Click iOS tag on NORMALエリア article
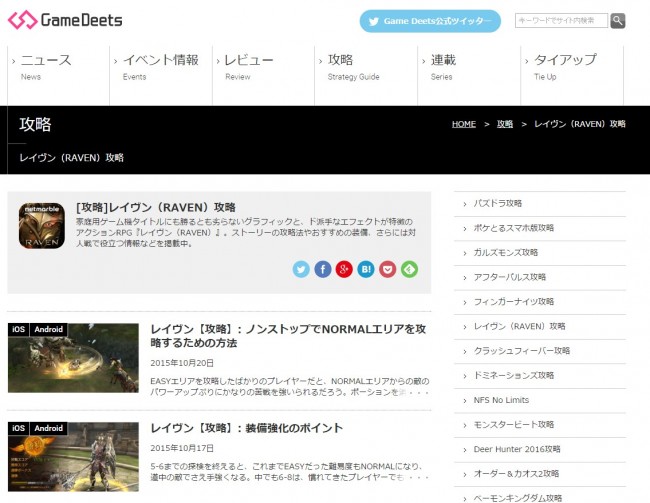650x503 pixels. coord(19,329)
